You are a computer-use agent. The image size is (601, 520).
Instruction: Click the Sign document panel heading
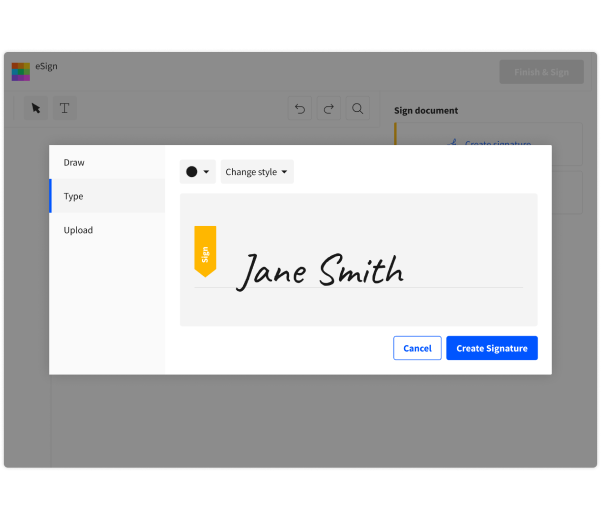tap(426, 110)
